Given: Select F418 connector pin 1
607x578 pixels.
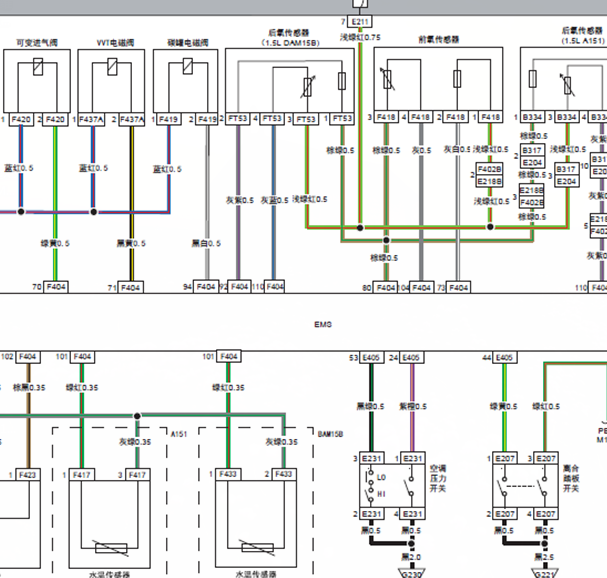Looking at the screenshot, I should tap(490, 117).
